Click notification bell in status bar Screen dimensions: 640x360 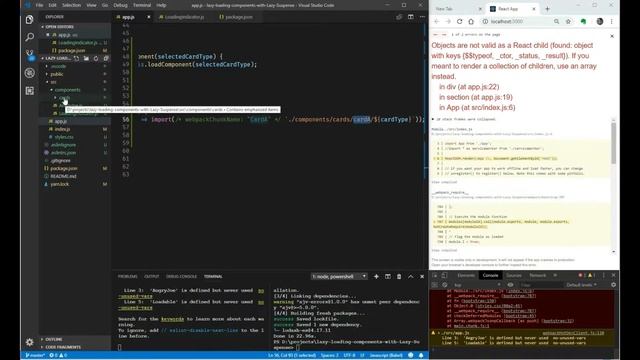[x=421, y=355]
